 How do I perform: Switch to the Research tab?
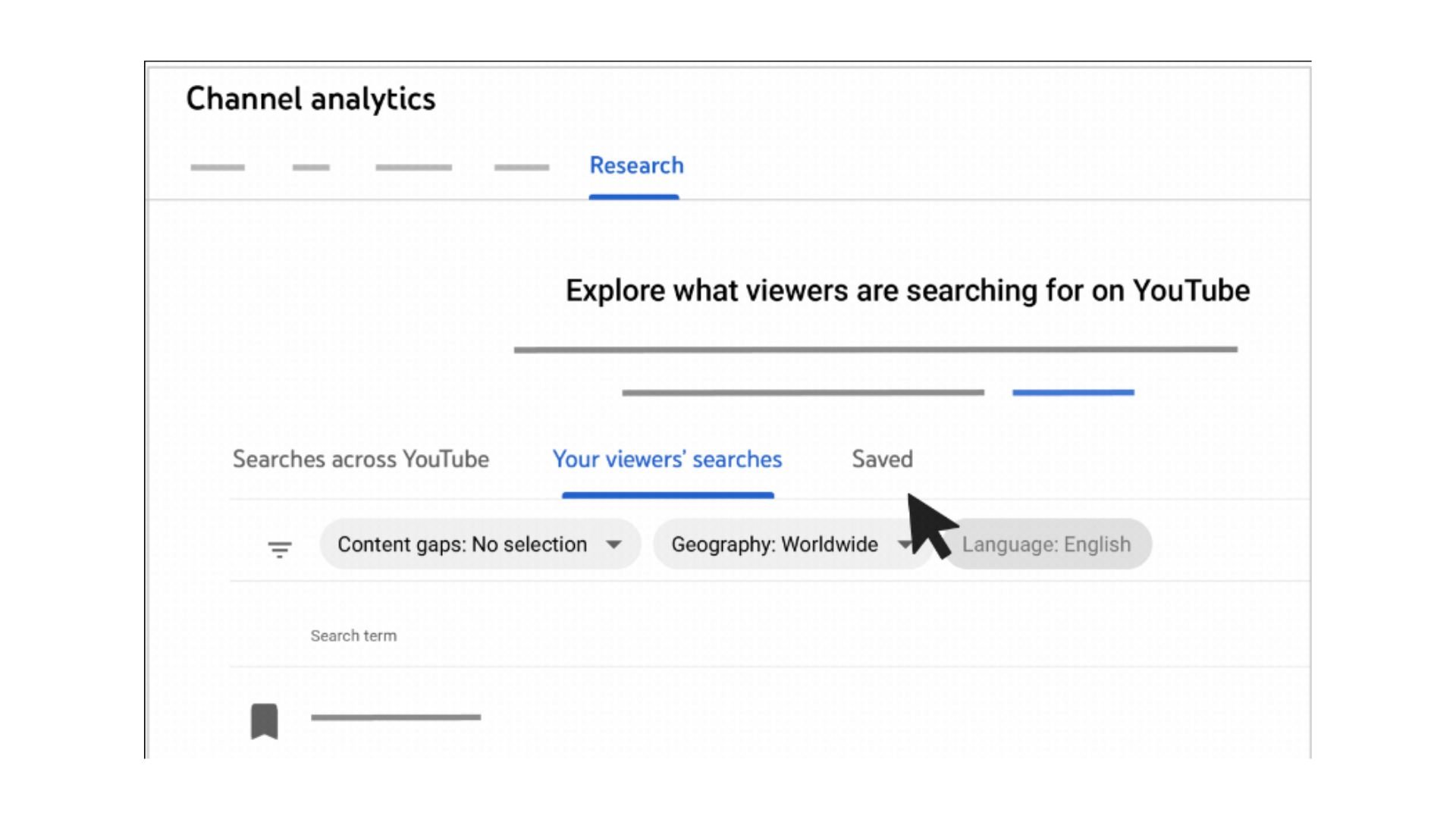635,165
